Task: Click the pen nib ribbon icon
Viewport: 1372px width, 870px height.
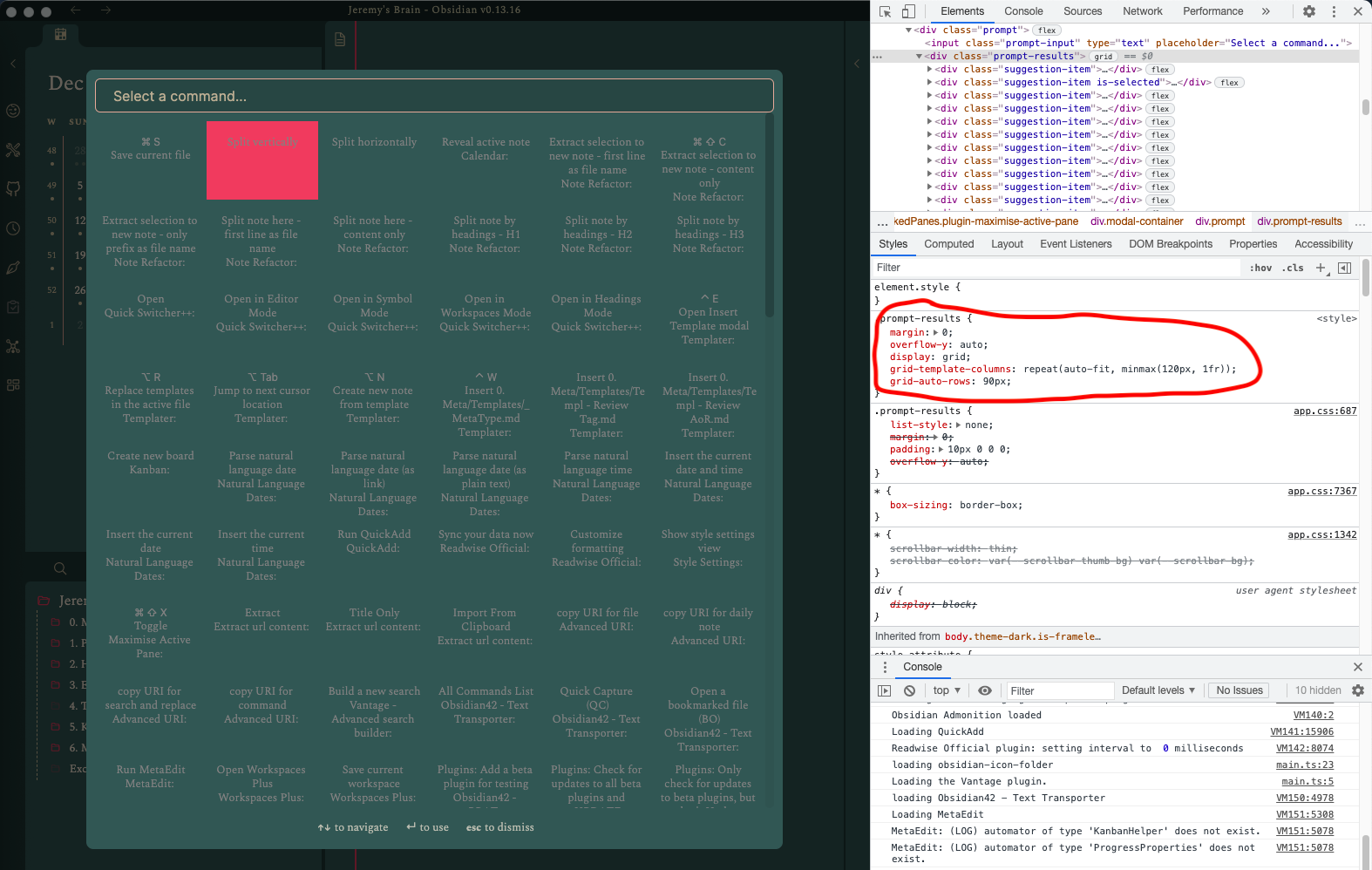Action: (x=13, y=268)
